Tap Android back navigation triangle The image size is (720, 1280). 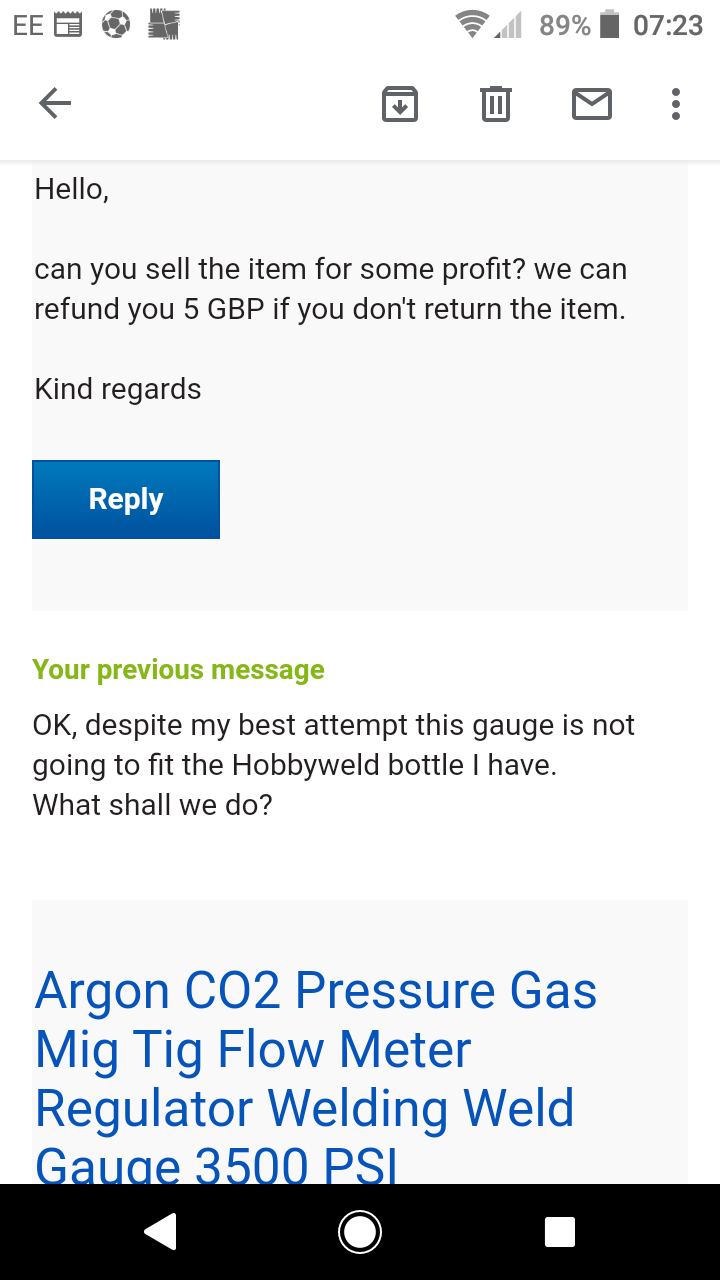(x=161, y=1232)
